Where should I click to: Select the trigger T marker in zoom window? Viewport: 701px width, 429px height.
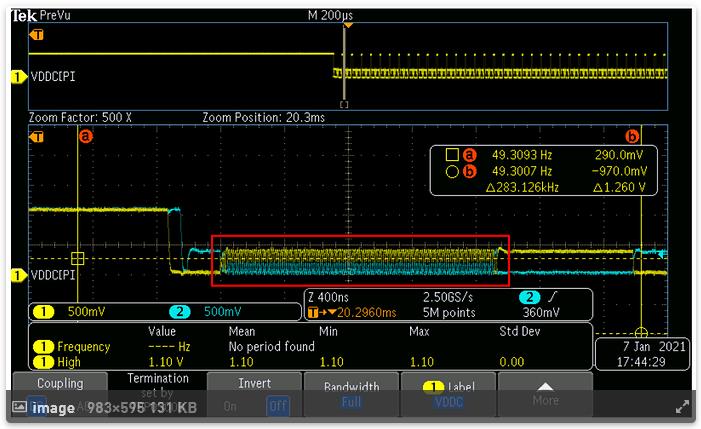click(37, 136)
